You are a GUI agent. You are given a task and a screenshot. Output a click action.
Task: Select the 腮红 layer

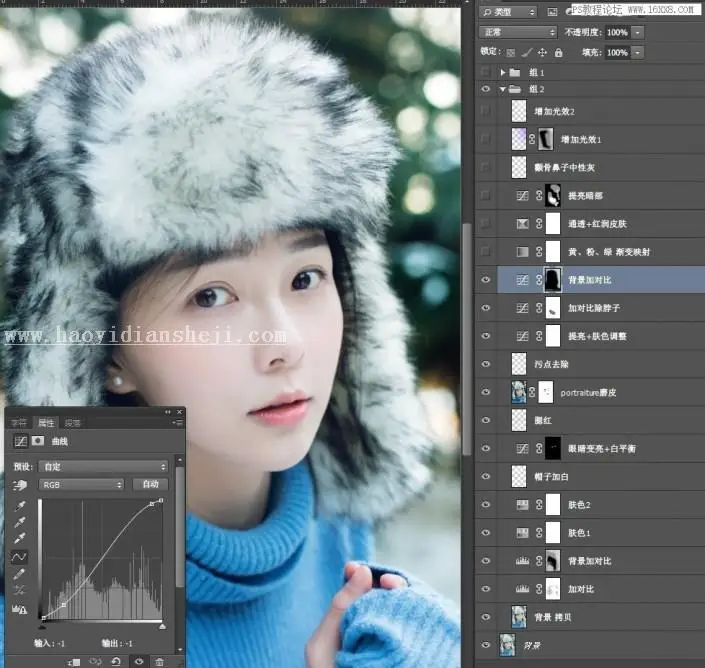[x=601, y=420]
